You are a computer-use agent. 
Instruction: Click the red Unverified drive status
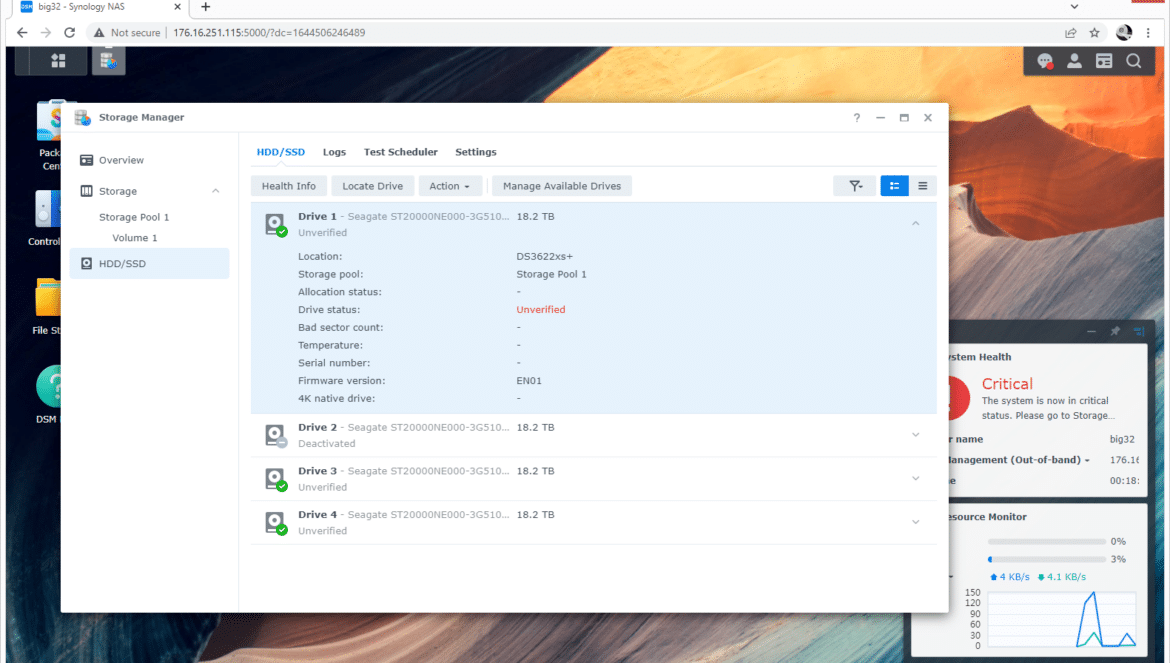(541, 309)
